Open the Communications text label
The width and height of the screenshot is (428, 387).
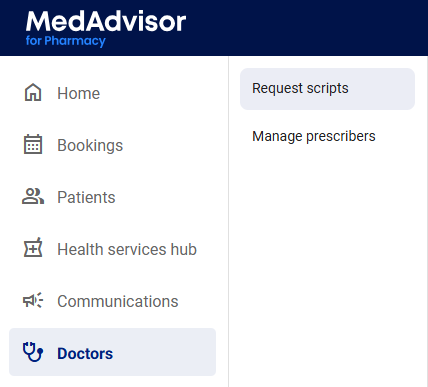pos(118,301)
